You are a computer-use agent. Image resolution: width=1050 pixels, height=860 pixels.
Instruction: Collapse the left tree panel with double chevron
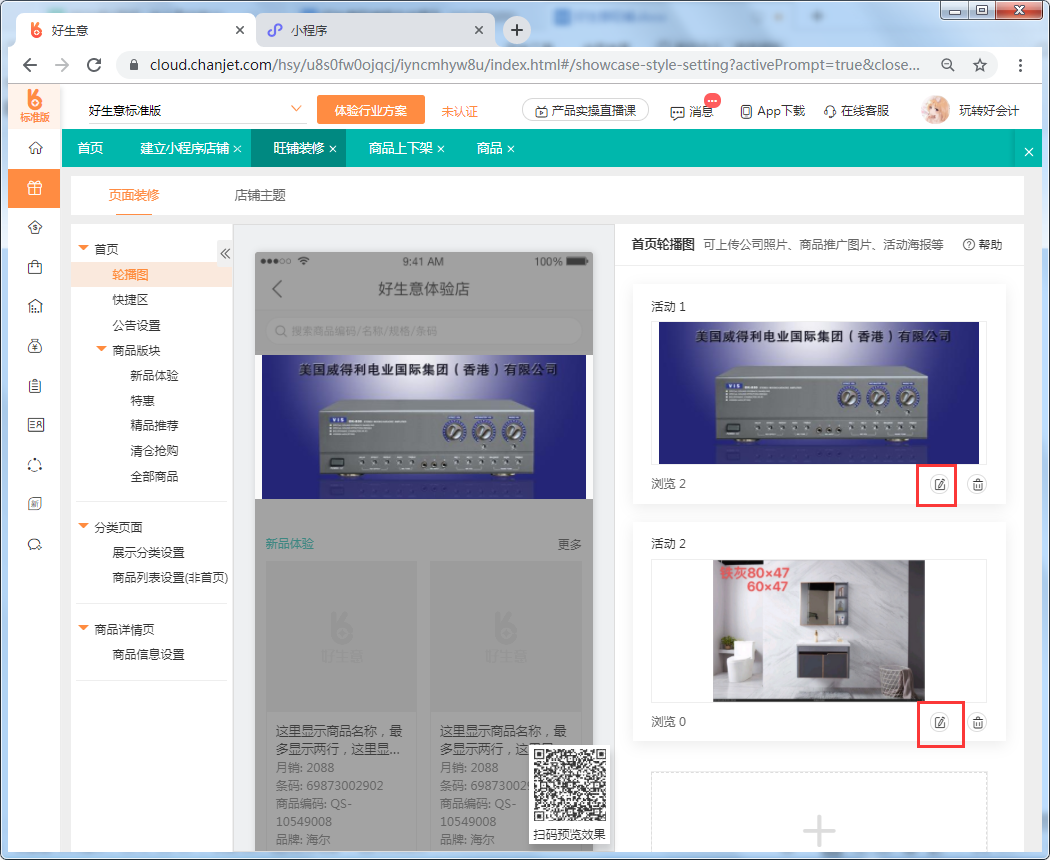225,253
